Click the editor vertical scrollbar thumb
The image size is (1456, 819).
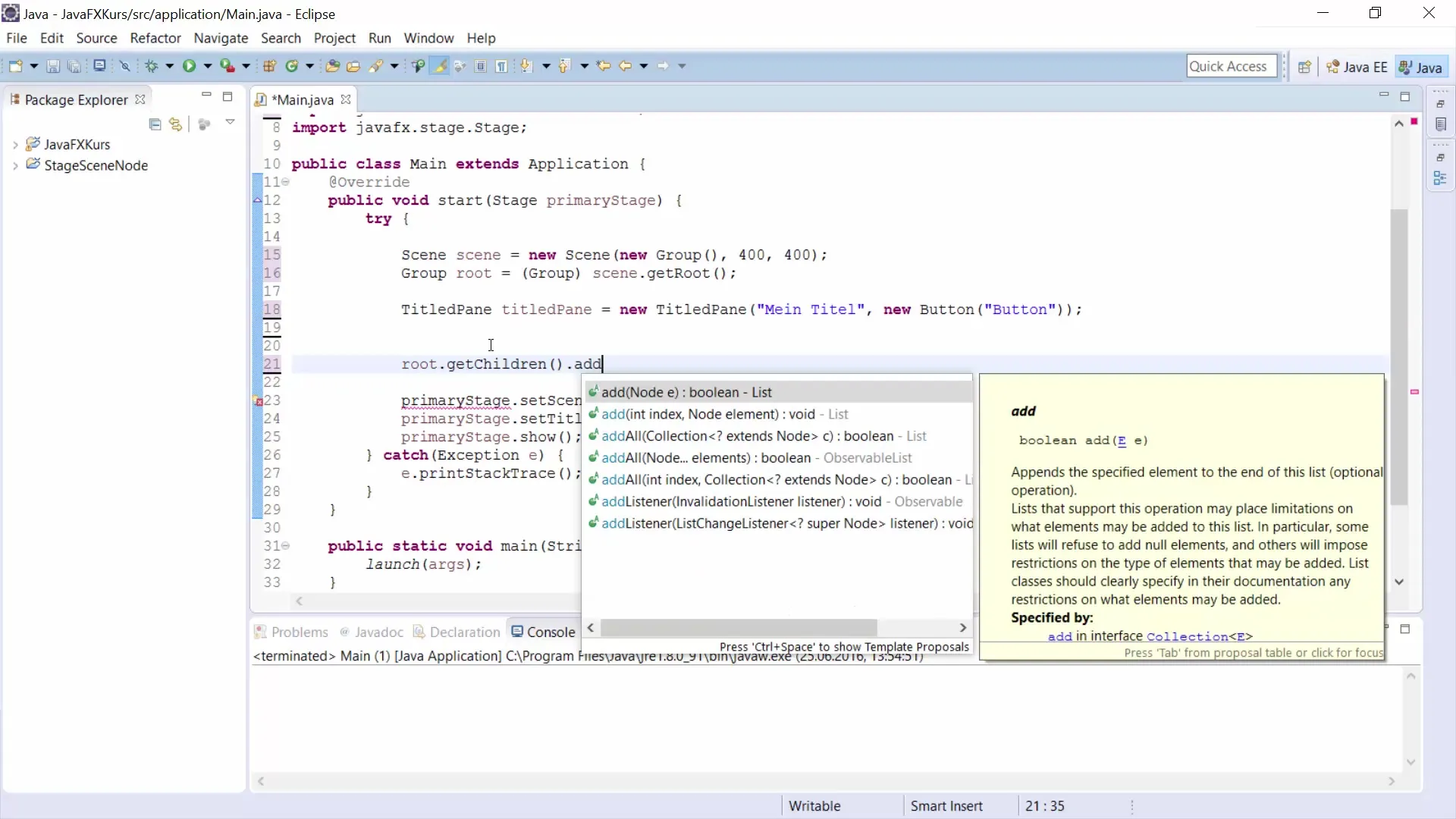click(1399, 357)
